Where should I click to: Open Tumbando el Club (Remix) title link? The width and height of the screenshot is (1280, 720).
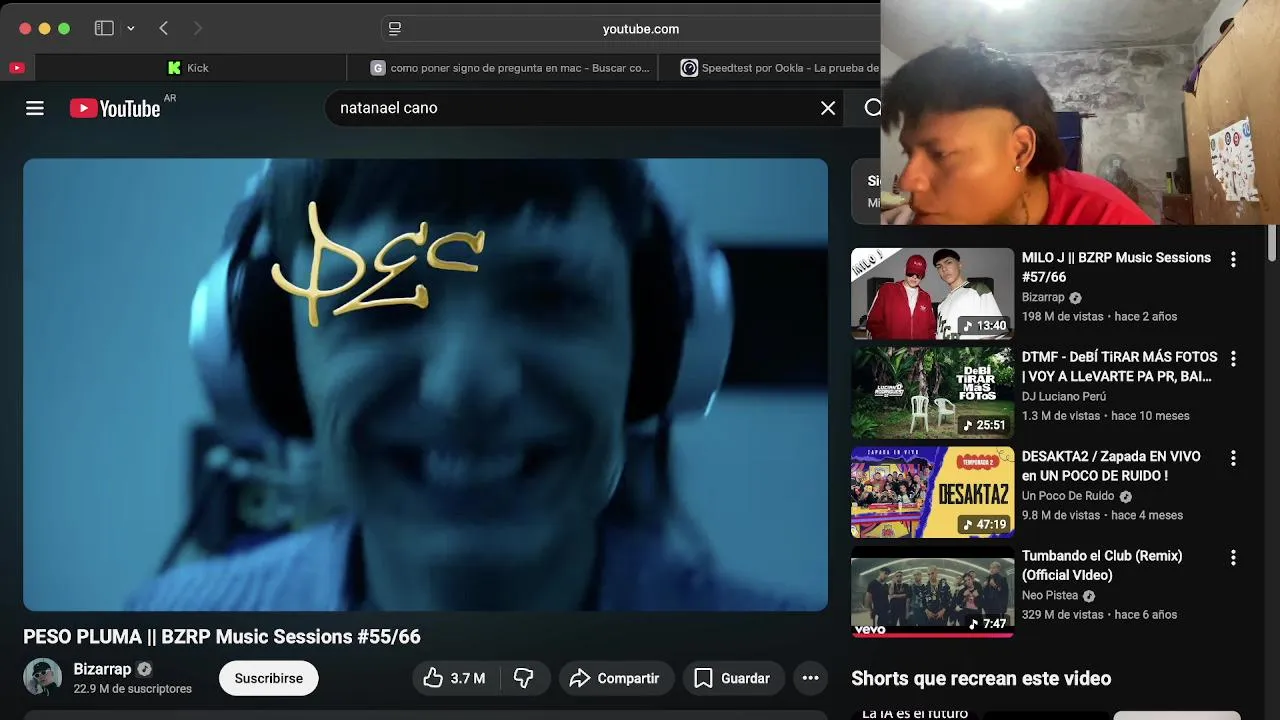1102,565
